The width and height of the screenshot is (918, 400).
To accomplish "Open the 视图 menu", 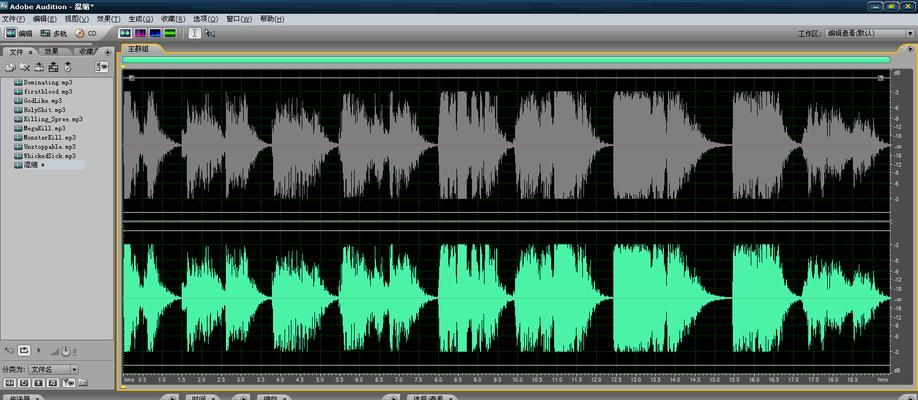I will pos(76,19).
